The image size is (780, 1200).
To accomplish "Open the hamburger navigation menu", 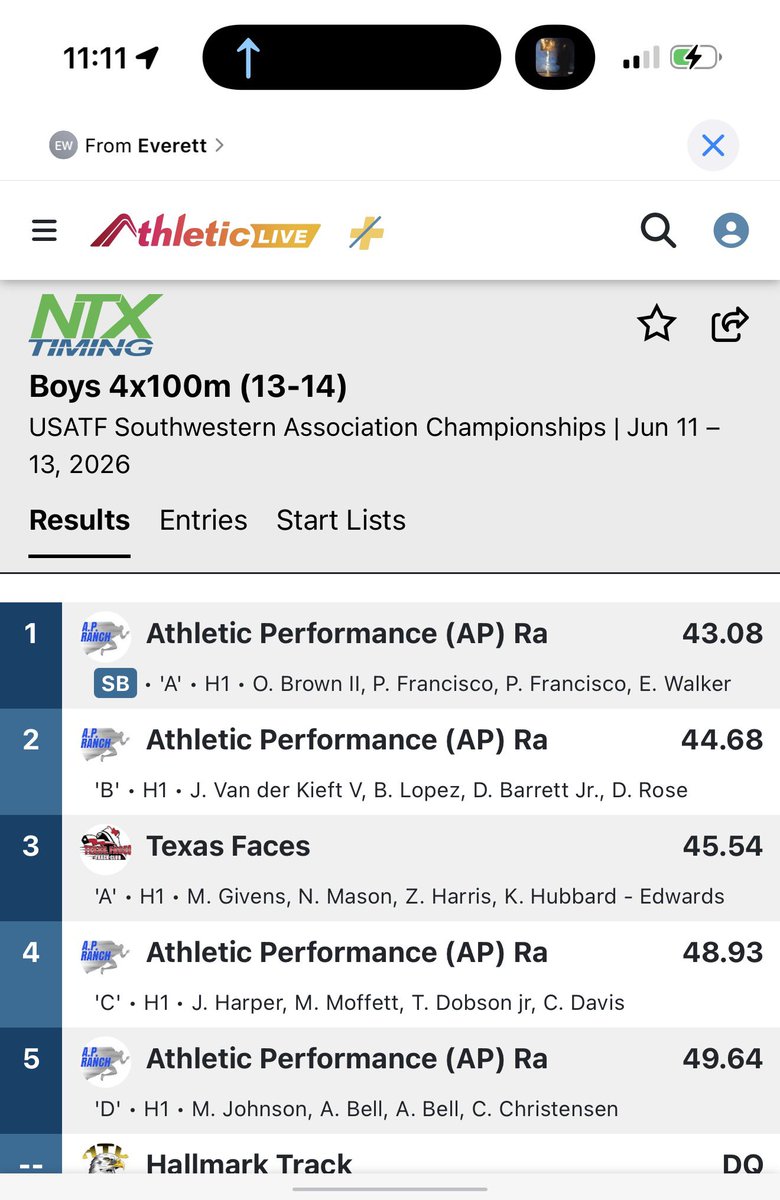I will (x=44, y=232).
